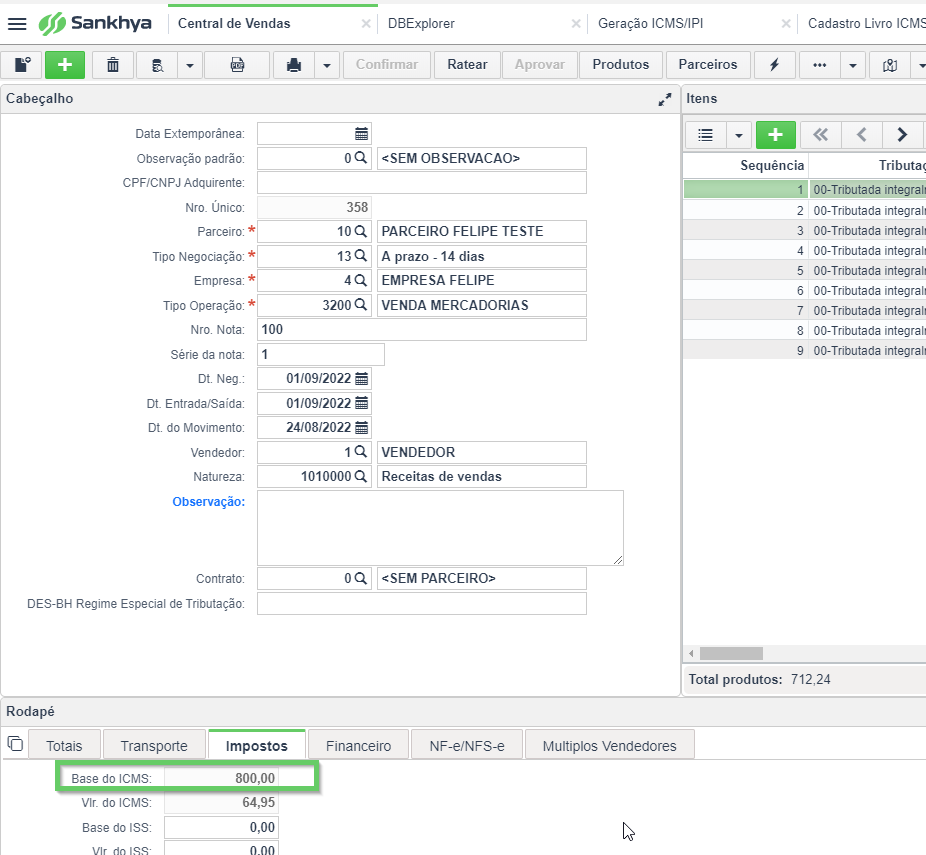The height and width of the screenshot is (855, 926).
Task: Open the Dt. Neg. calendar picker
Action: pyautogui.click(x=361, y=378)
